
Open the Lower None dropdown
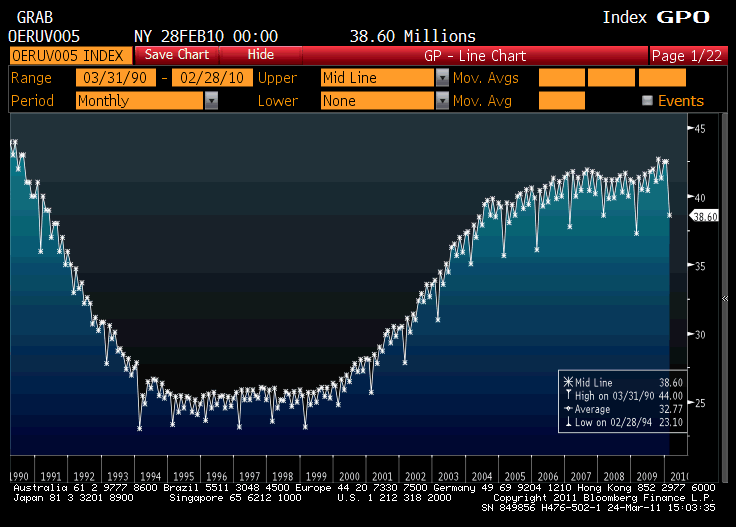tap(442, 101)
